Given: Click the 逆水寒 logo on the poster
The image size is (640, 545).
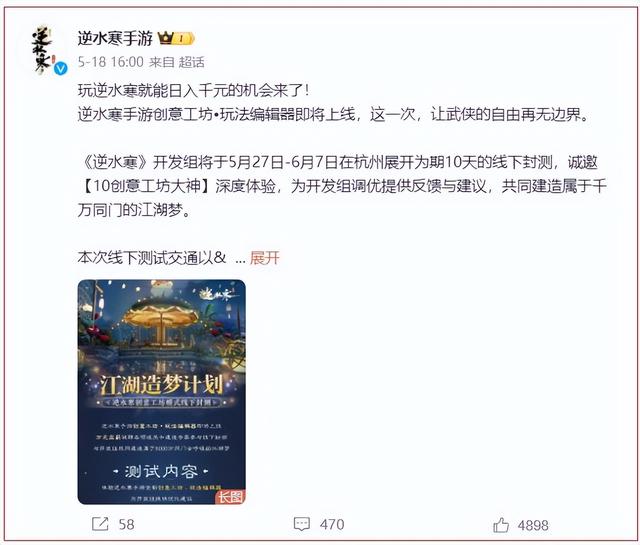Looking at the screenshot, I should click(x=216, y=294).
